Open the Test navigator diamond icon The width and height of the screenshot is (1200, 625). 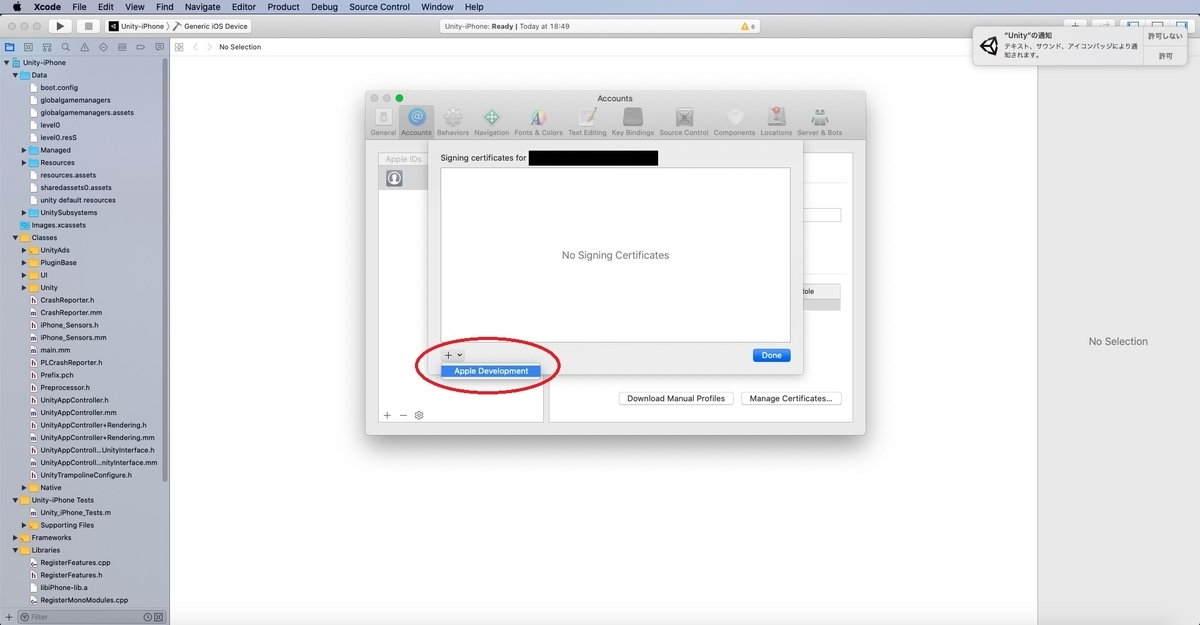tap(102, 47)
